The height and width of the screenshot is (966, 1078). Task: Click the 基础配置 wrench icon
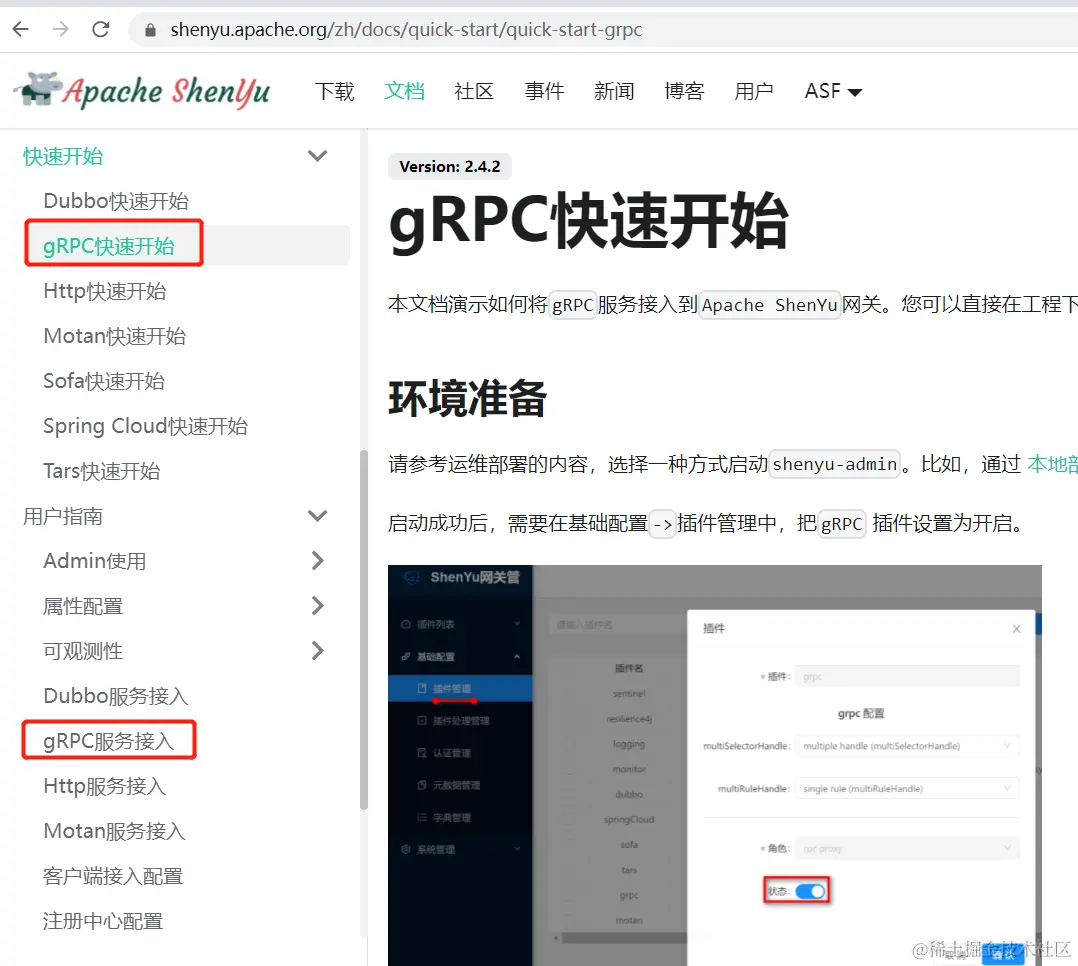(405, 656)
